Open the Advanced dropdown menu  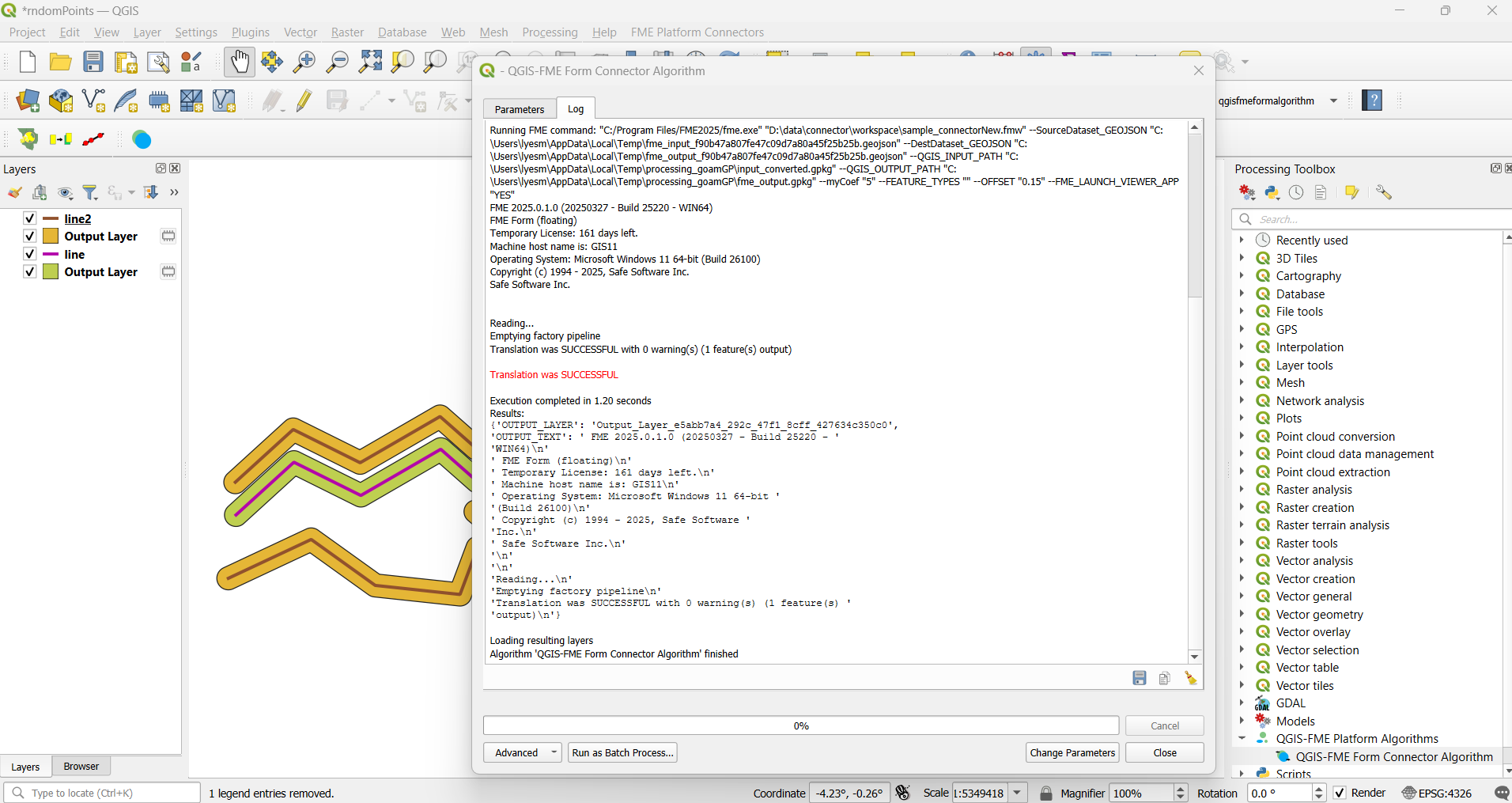click(x=523, y=752)
